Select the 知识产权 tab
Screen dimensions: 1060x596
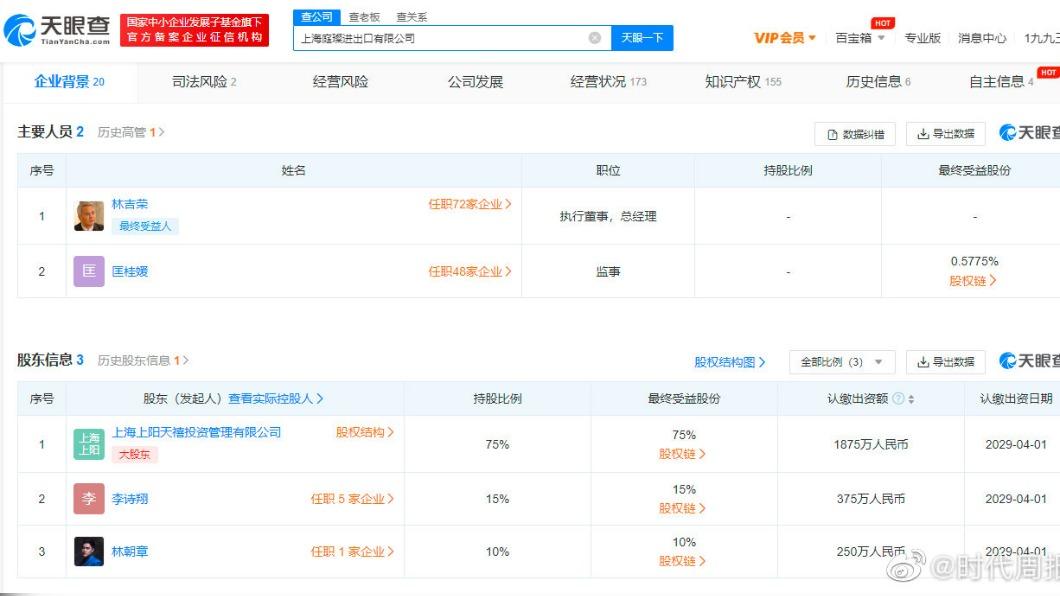click(x=743, y=82)
